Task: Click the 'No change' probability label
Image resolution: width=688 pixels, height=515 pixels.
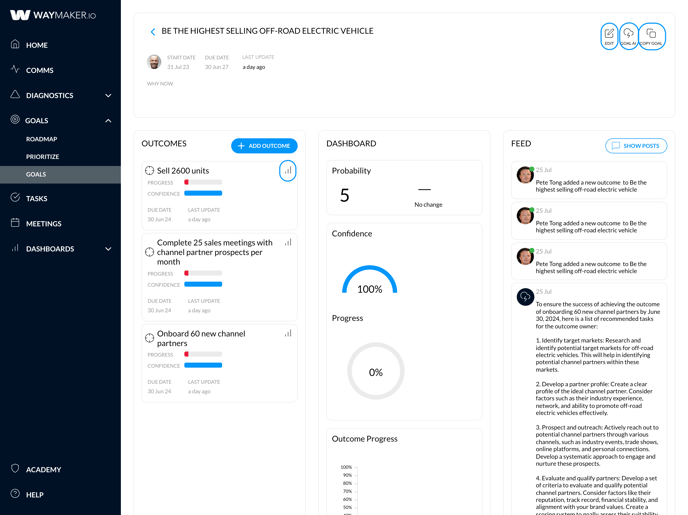Action: [428, 204]
